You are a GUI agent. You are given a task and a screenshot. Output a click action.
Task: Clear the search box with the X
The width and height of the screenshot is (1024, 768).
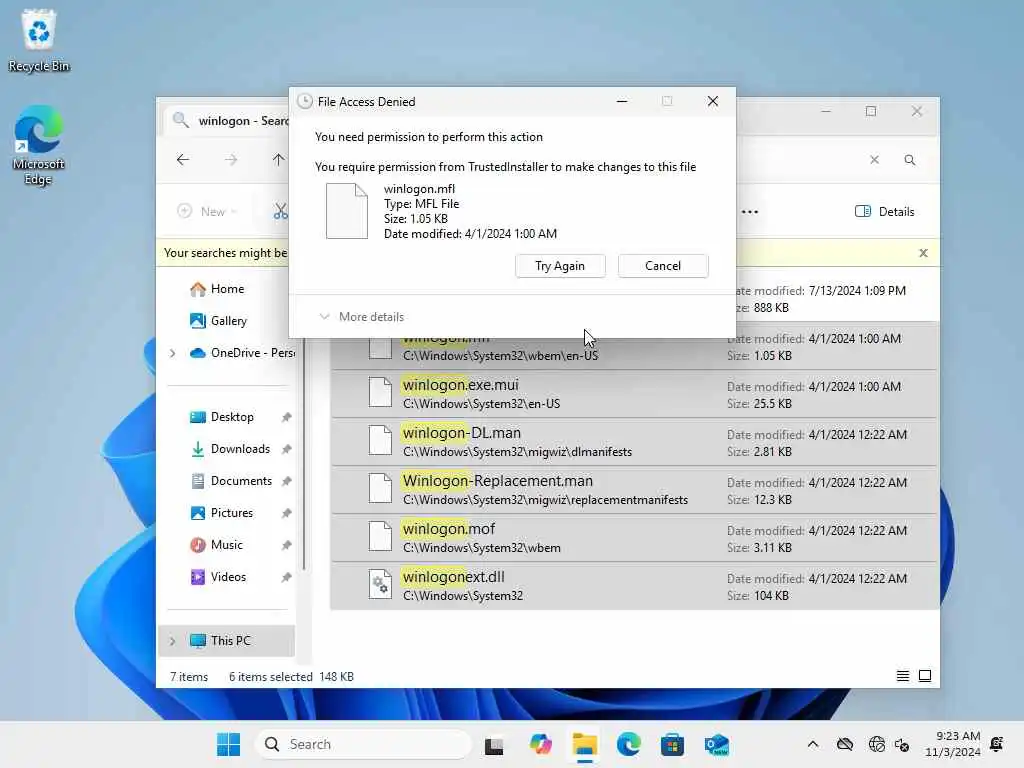pyautogui.click(x=874, y=160)
